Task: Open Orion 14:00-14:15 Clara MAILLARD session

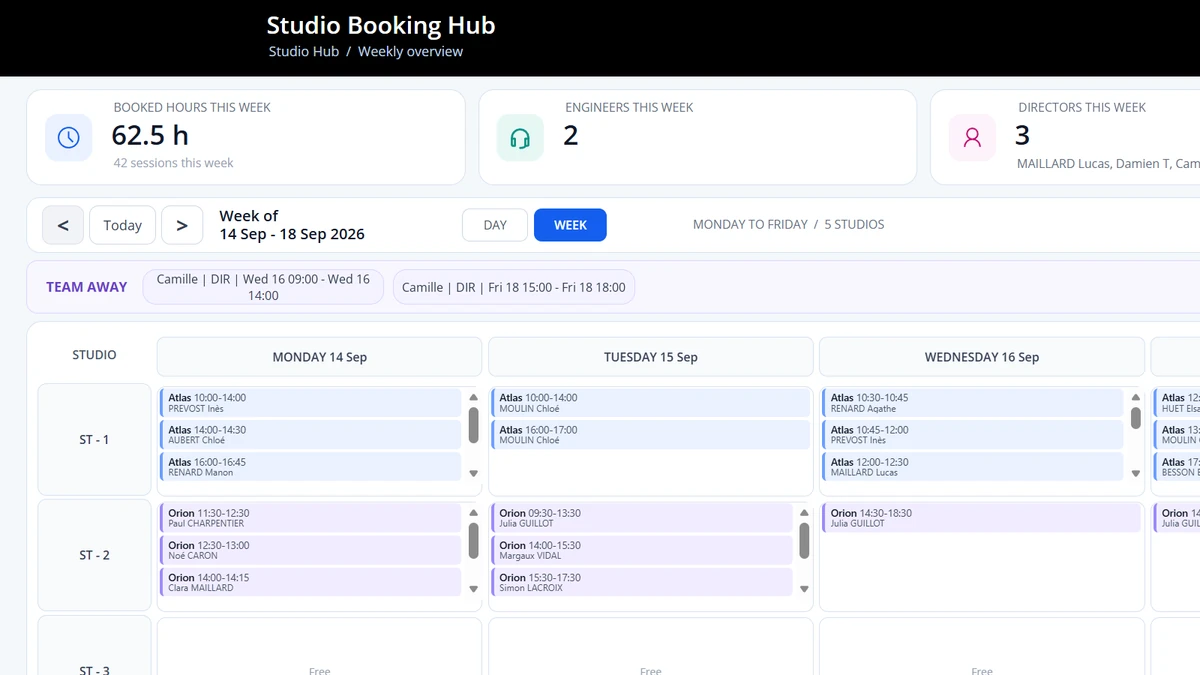Action: coord(310,582)
